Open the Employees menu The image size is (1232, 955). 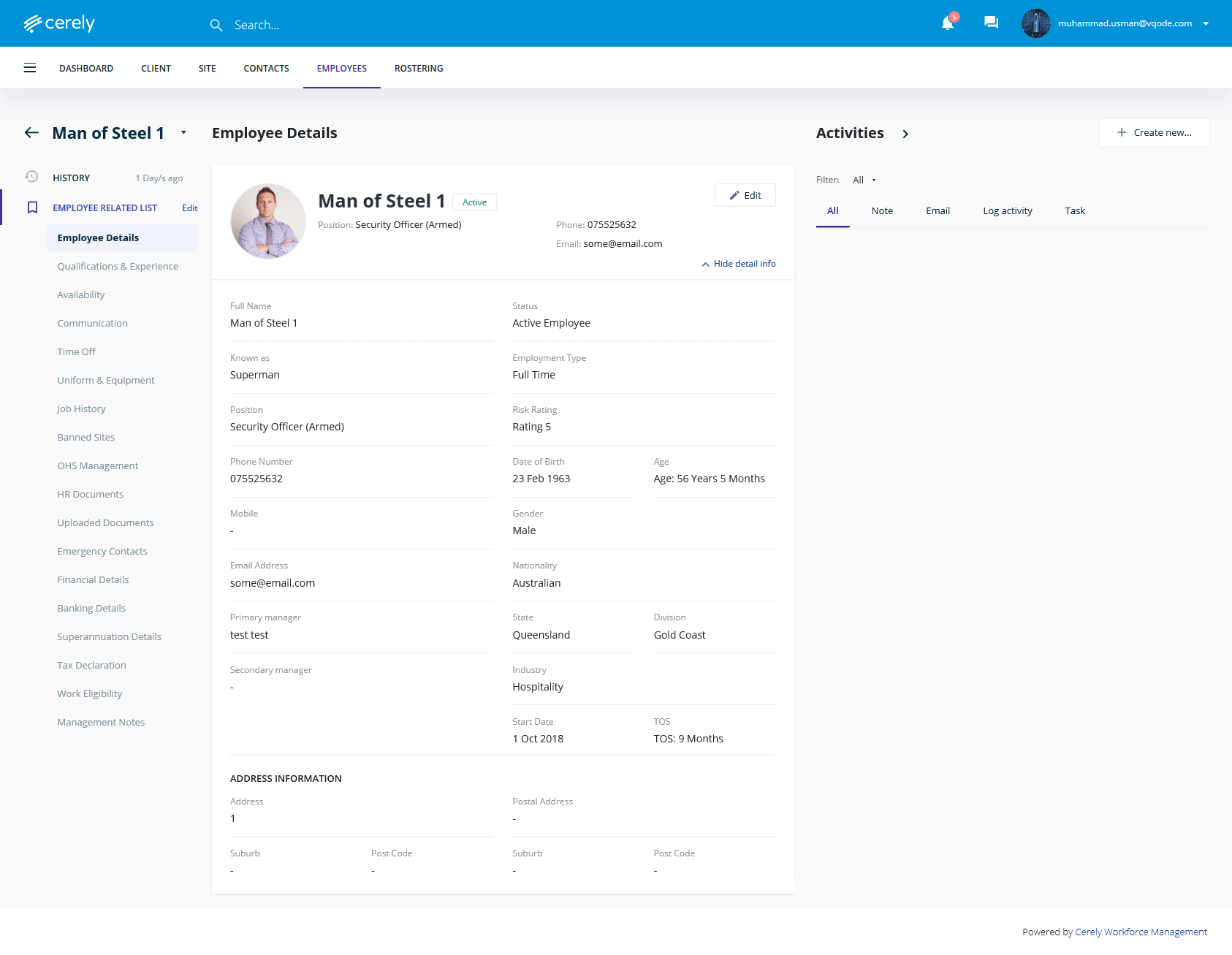342,68
